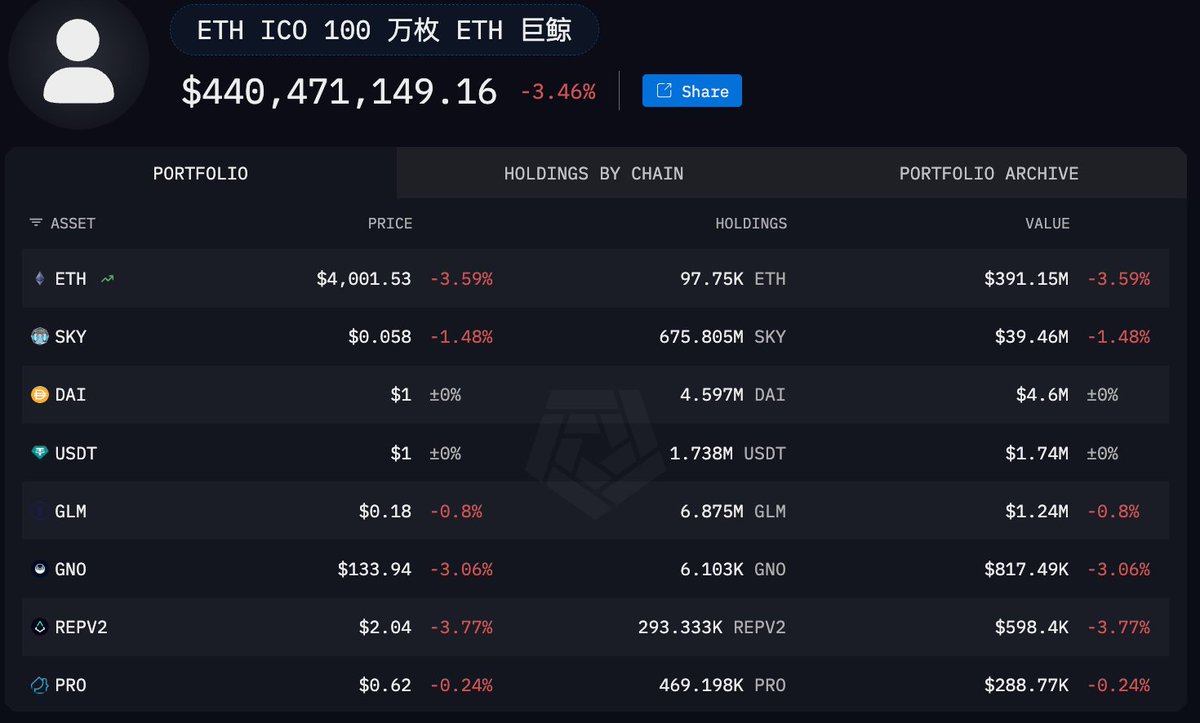Sort the table by Price column
The width and height of the screenshot is (1200, 723).
[390, 223]
